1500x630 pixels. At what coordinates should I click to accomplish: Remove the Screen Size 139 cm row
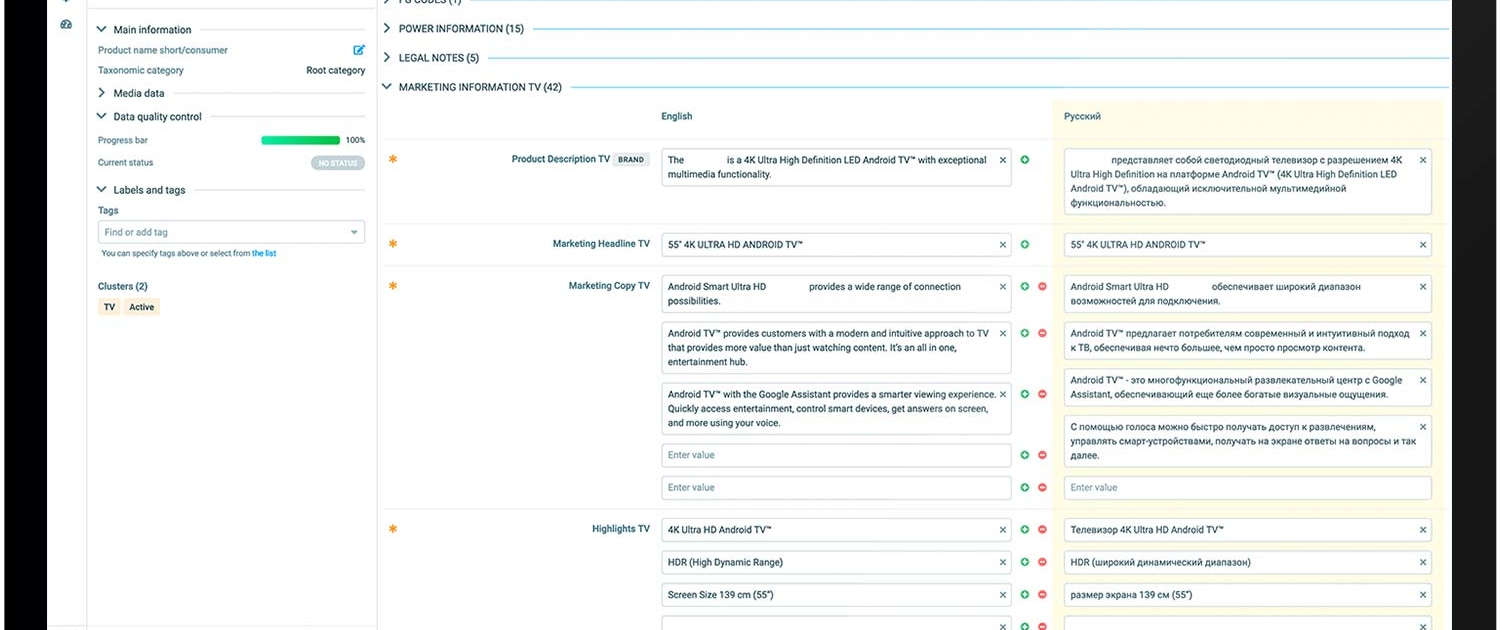(x=1042, y=596)
